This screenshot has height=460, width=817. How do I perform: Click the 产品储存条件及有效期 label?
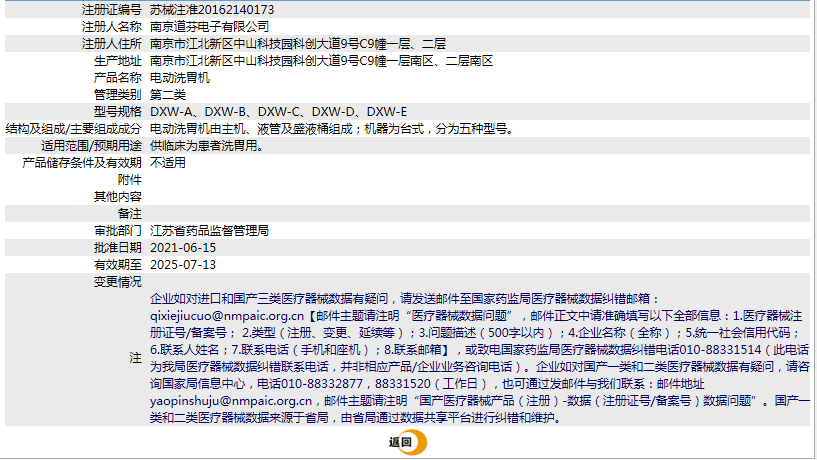tap(82, 163)
